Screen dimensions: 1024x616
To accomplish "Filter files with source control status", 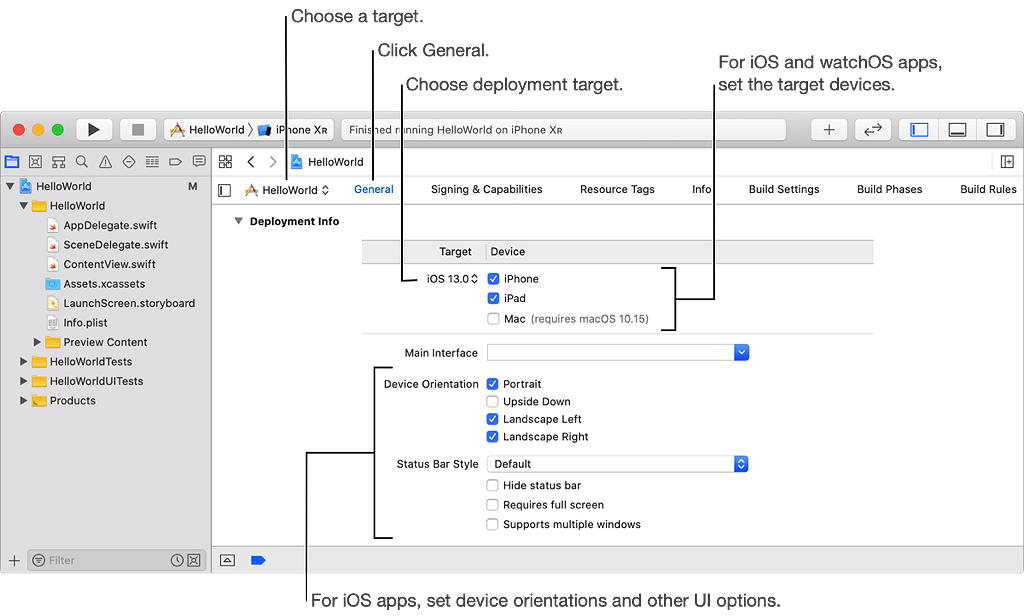I will (x=194, y=560).
